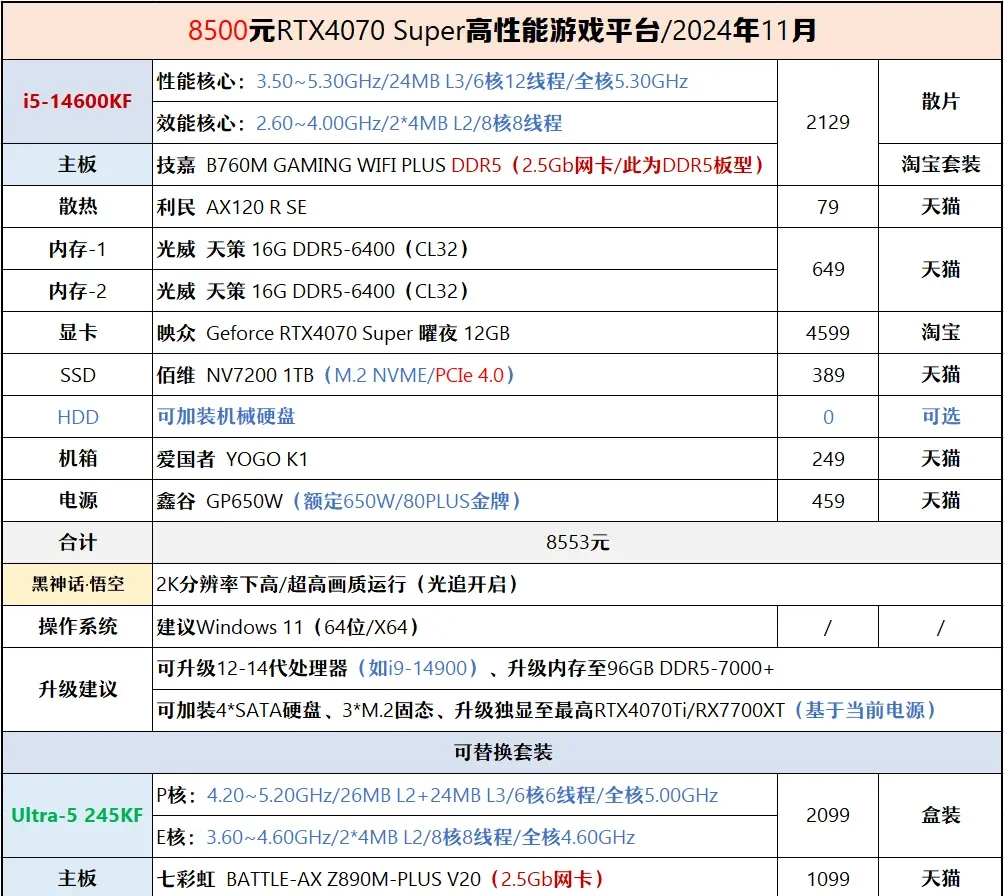Click the "合计" total label
The height and width of the screenshot is (896, 1004).
[x=77, y=542]
